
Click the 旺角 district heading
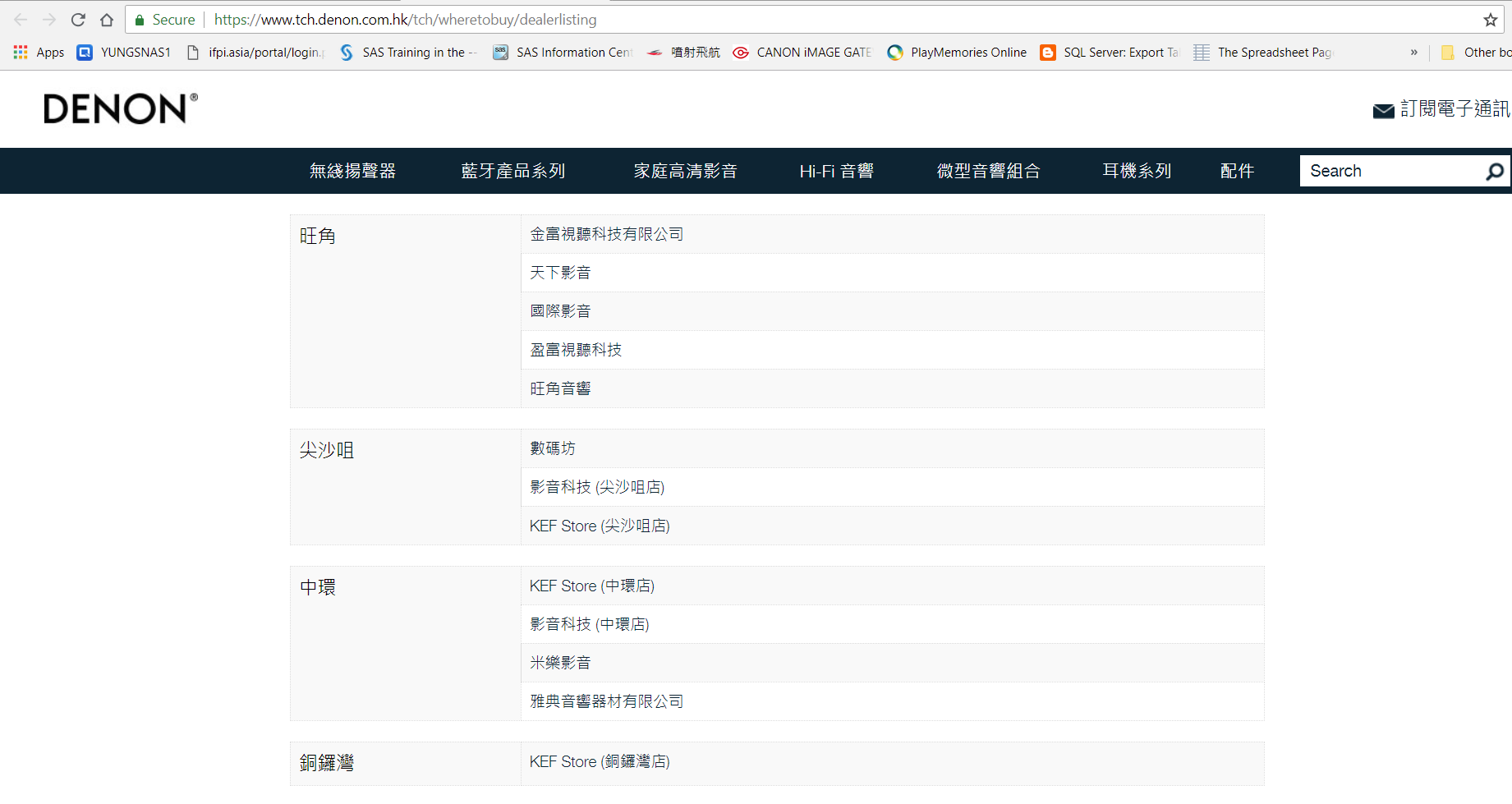[x=318, y=237]
